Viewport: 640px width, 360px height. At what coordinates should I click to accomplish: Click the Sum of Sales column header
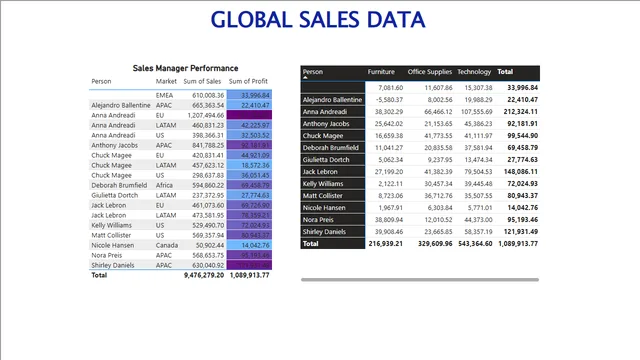[202, 81]
